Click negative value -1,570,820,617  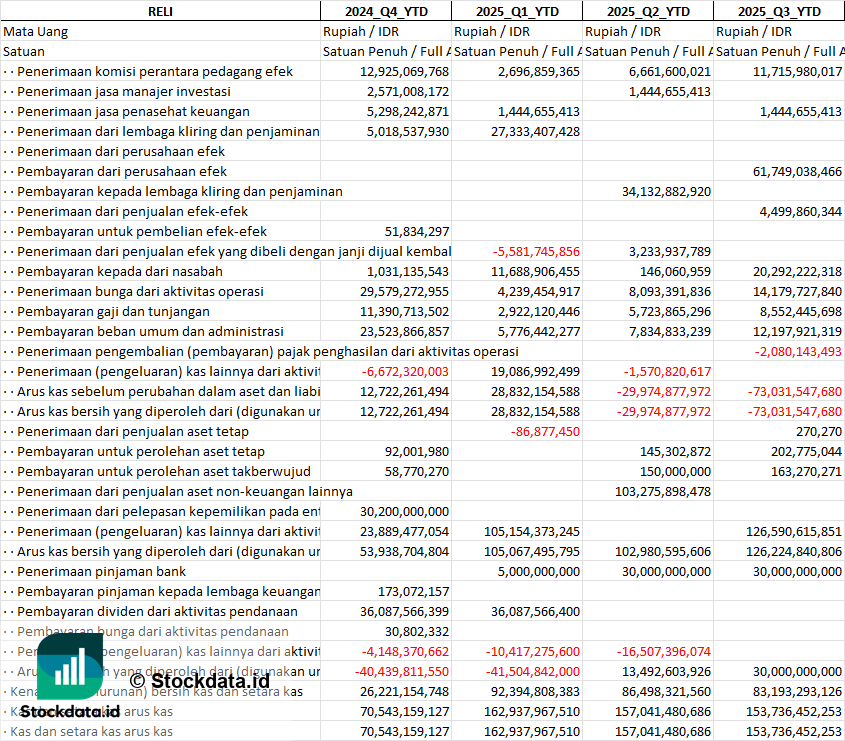pyautogui.click(x=667, y=371)
